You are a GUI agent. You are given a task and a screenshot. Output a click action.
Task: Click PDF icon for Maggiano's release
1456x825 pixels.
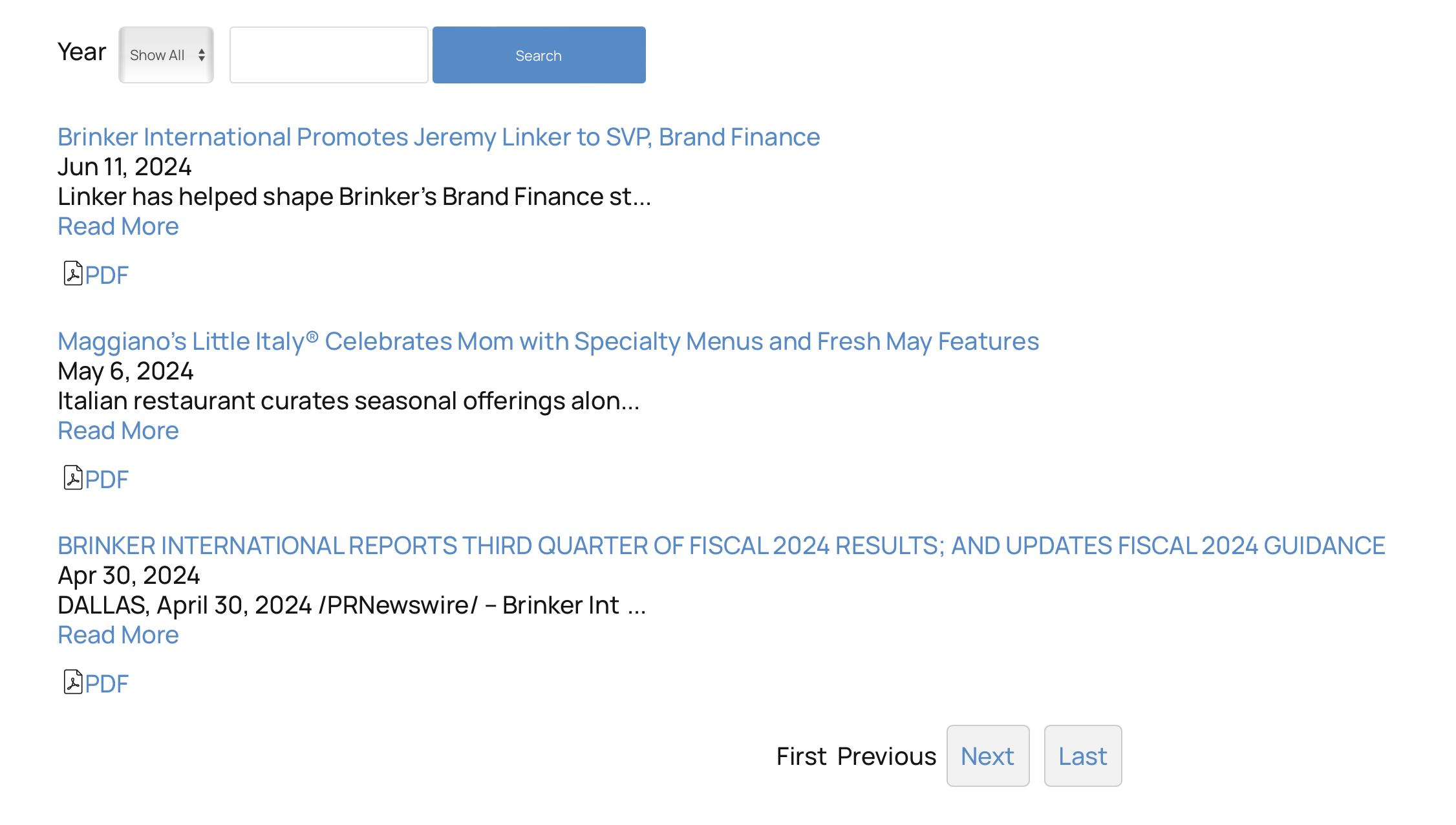[72, 478]
